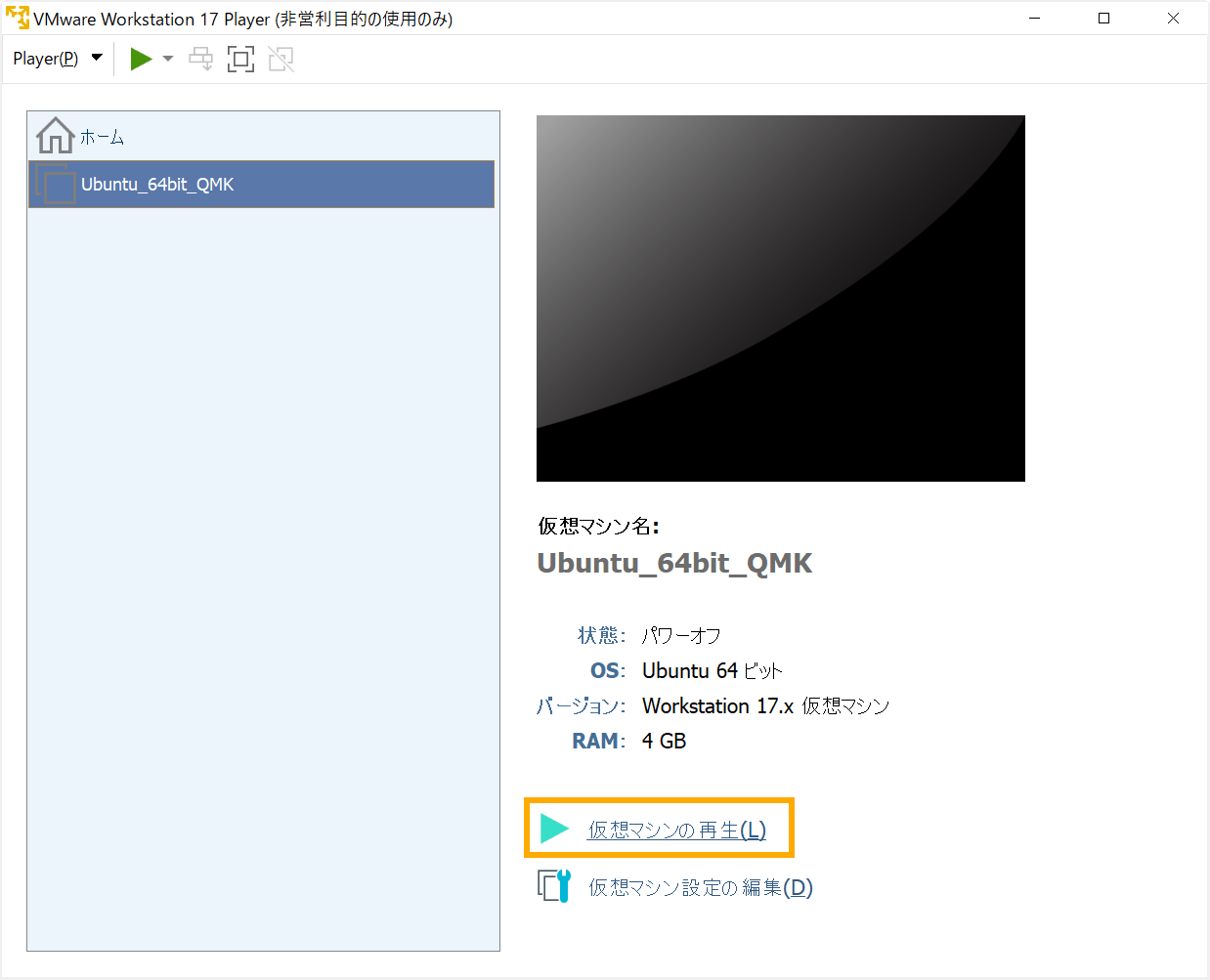Viewport: 1210px width, 980px height.
Task: Select the ホーム home item
Action: (261, 137)
